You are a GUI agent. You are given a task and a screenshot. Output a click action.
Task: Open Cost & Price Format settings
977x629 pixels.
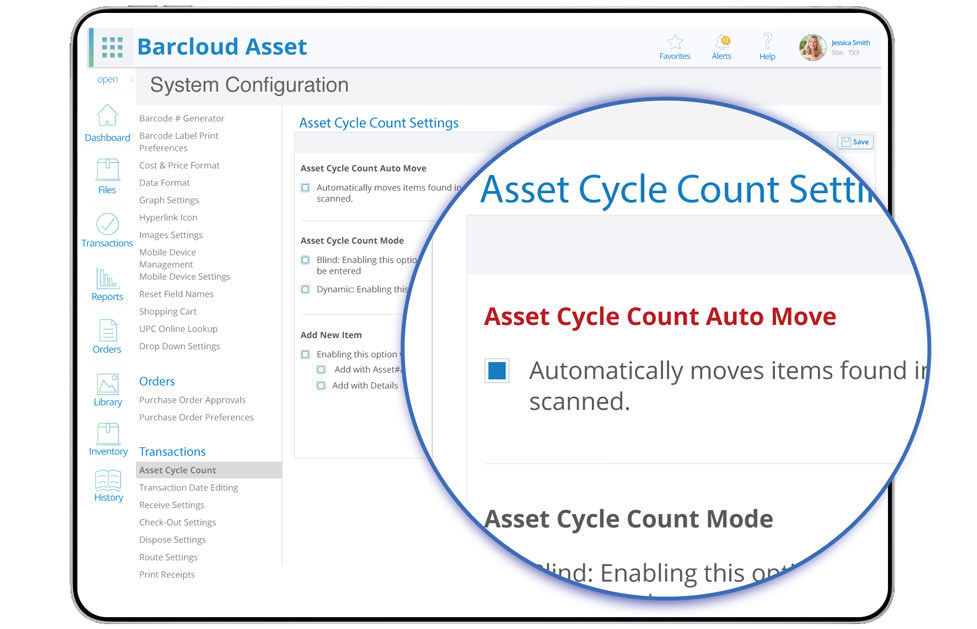tap(179, 165)
